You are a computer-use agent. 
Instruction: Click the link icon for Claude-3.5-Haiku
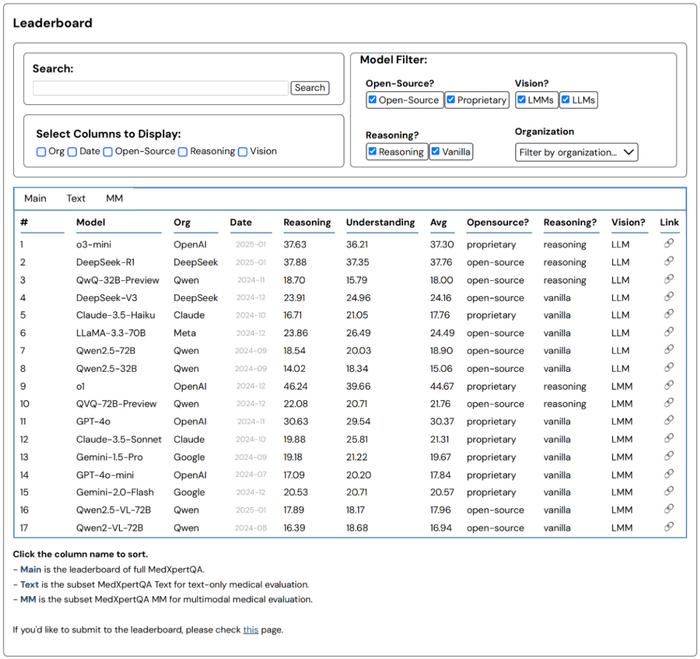(669, 314)
